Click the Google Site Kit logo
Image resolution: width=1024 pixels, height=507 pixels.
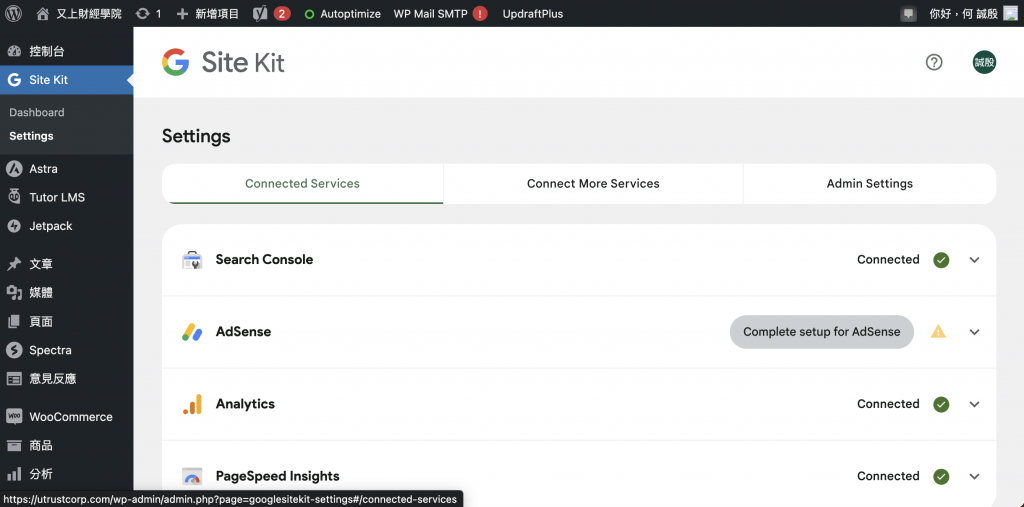point(223,62)
